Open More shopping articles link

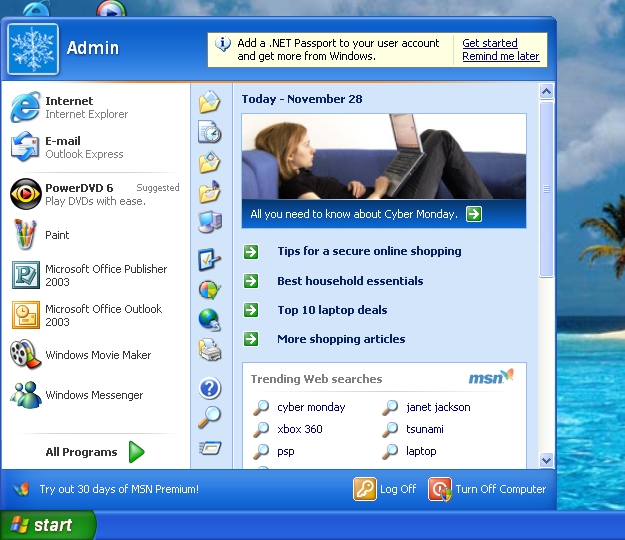click(x=341, y=339)
